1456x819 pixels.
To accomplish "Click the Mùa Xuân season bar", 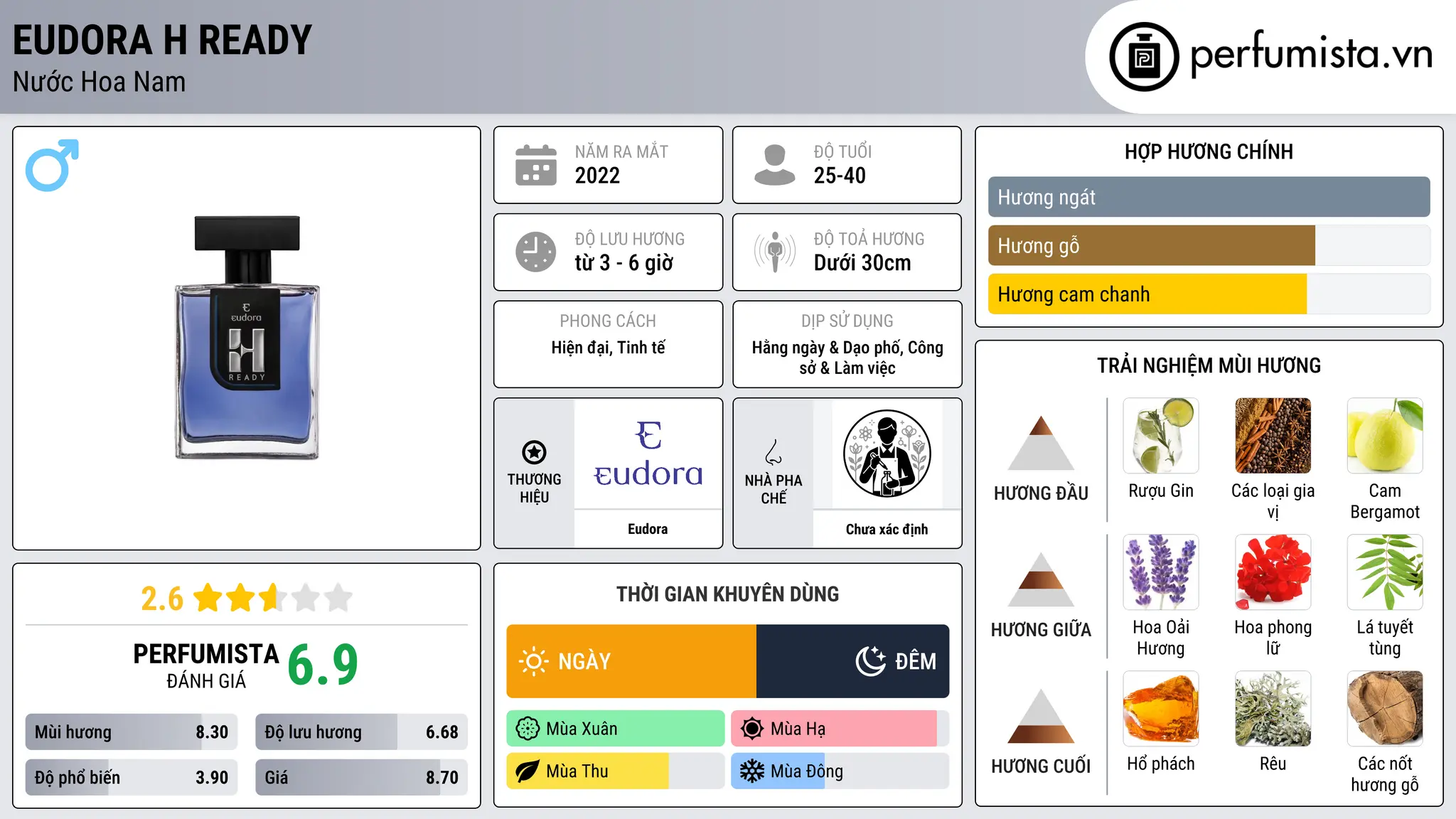I will 616,729.
